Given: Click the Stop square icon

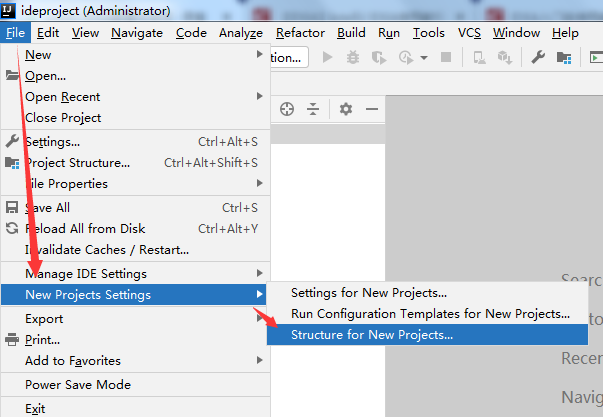Looking at the screenshot, I should [x=446, y=57].
